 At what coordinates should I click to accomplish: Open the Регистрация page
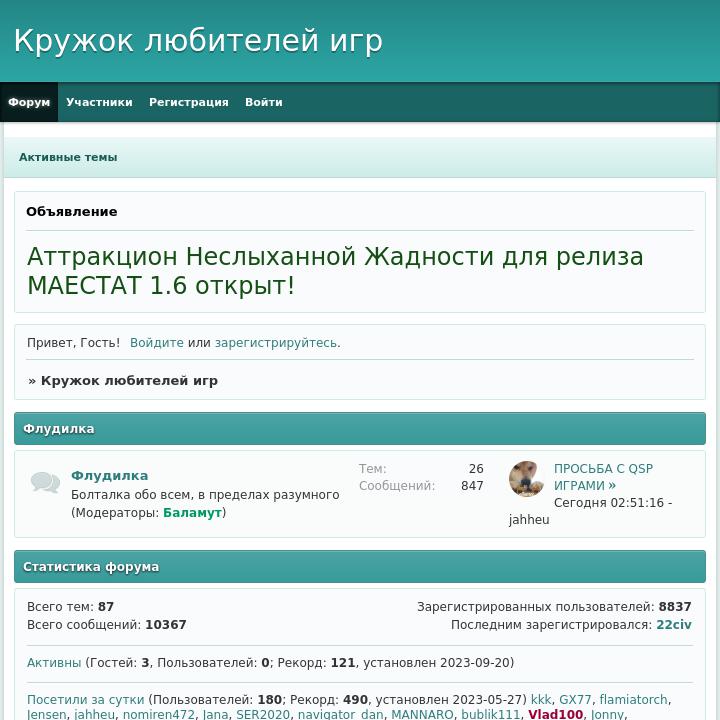(189, 102)
